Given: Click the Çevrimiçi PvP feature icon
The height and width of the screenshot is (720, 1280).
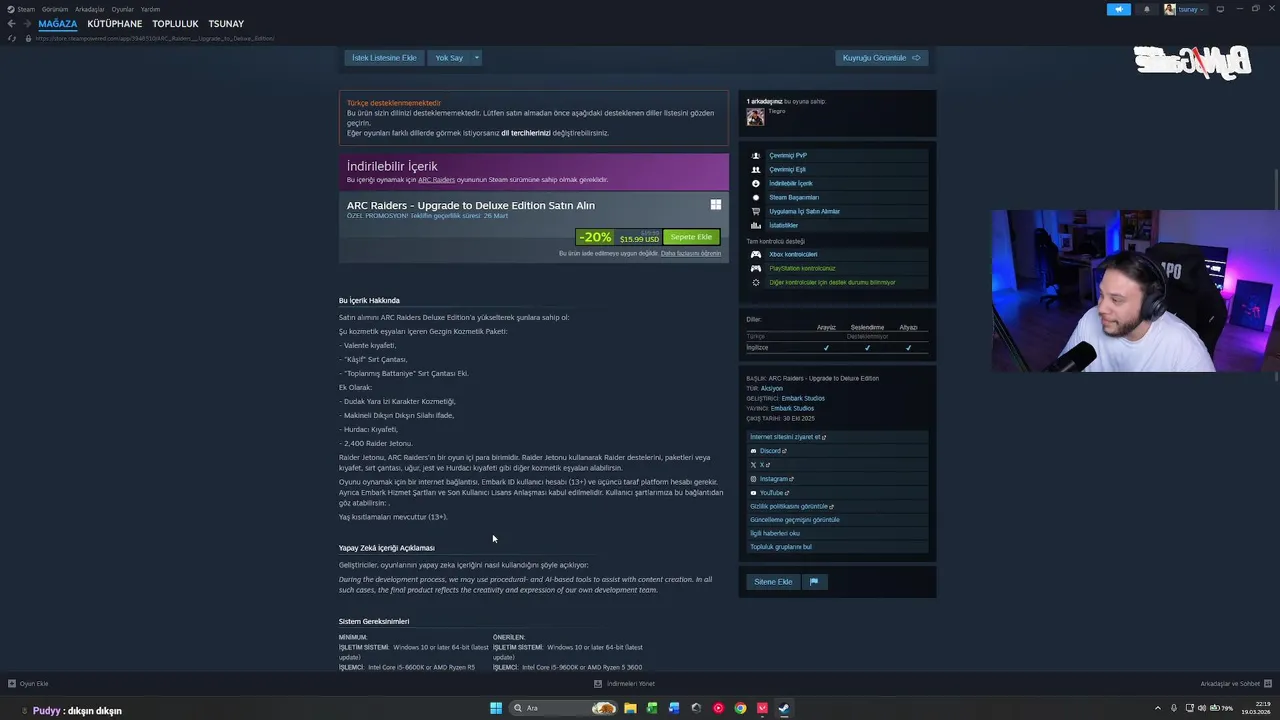Looking at the screenshot, I should pyautogui.click(x=756, y=156).
